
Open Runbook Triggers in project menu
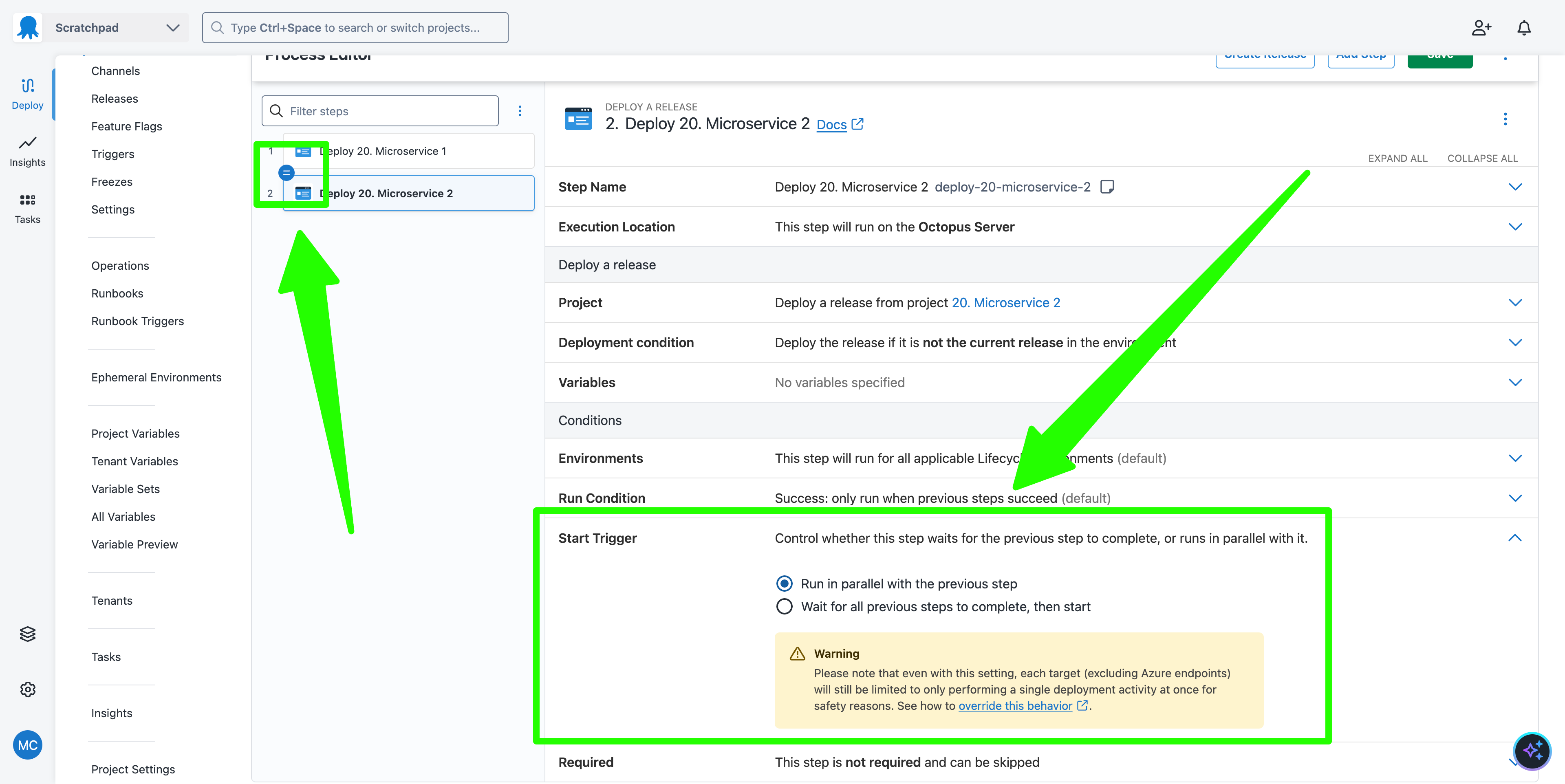(x=137, y=321)
